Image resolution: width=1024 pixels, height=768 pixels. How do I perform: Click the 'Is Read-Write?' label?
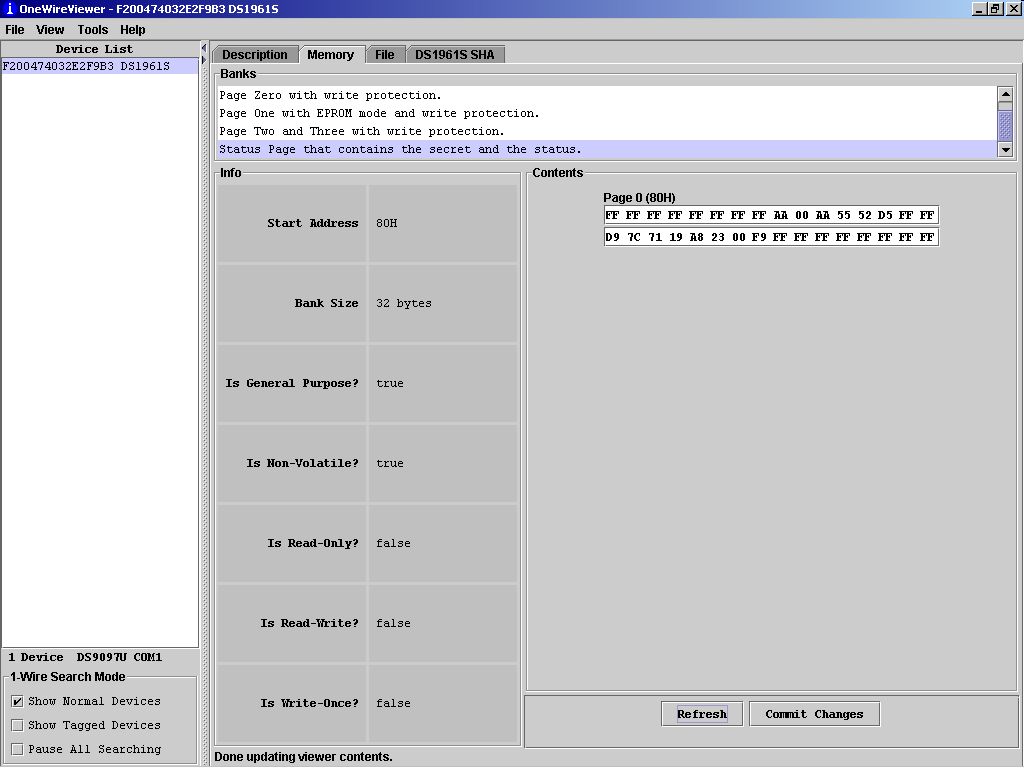click(310, 624)
